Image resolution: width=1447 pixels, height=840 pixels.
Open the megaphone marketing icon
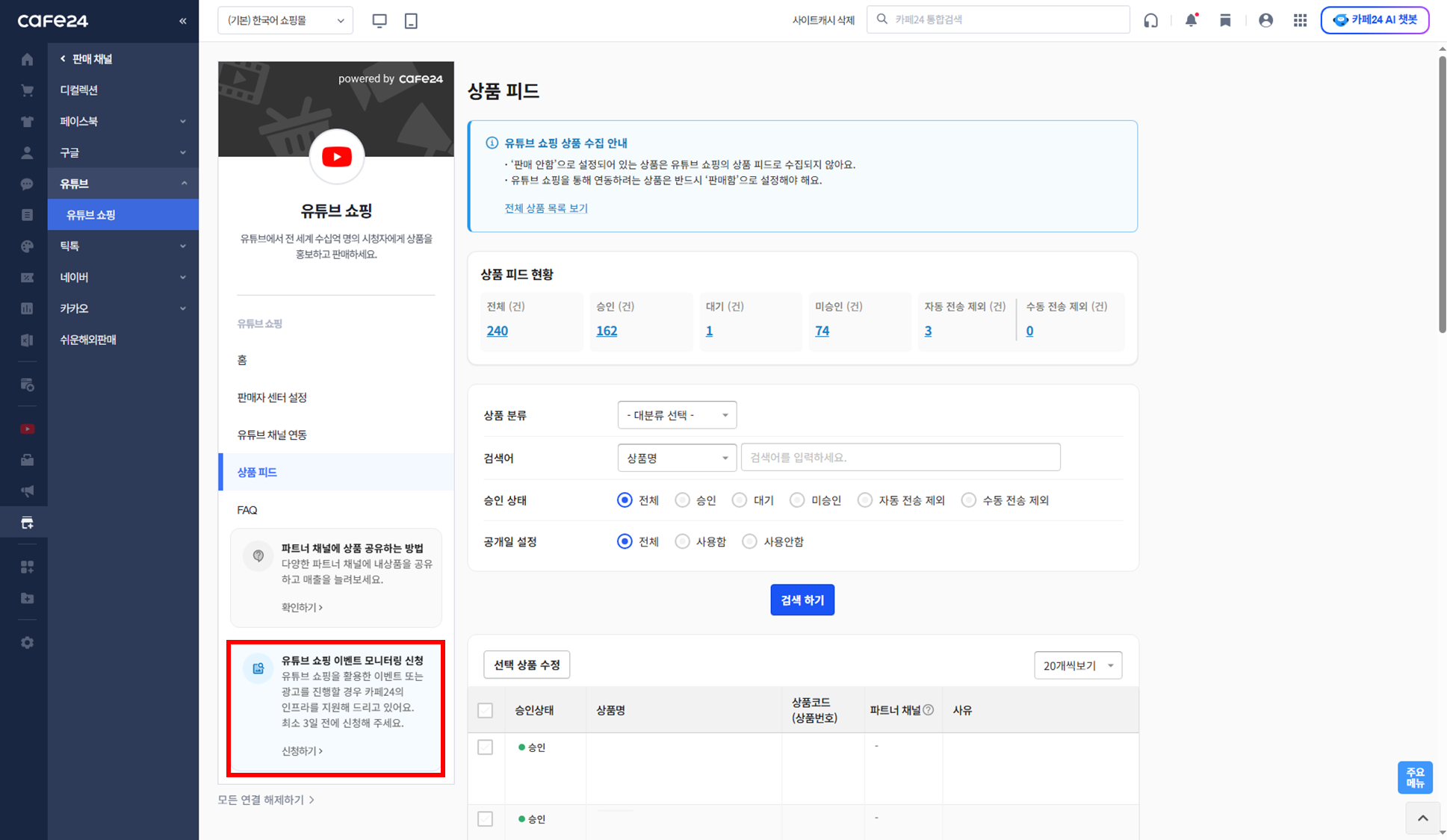pos(27,491)
